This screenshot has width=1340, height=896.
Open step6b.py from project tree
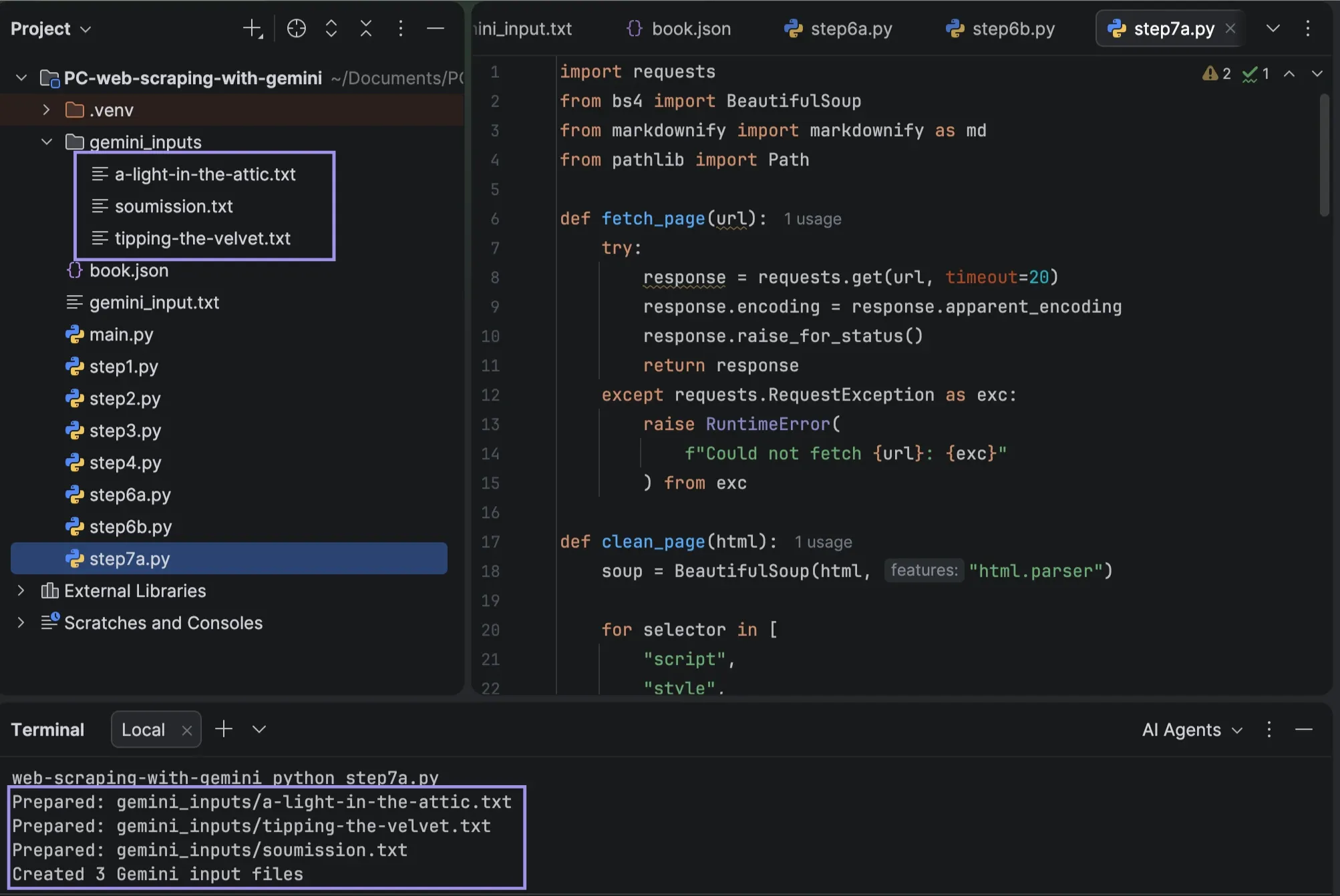click(130, 527)
